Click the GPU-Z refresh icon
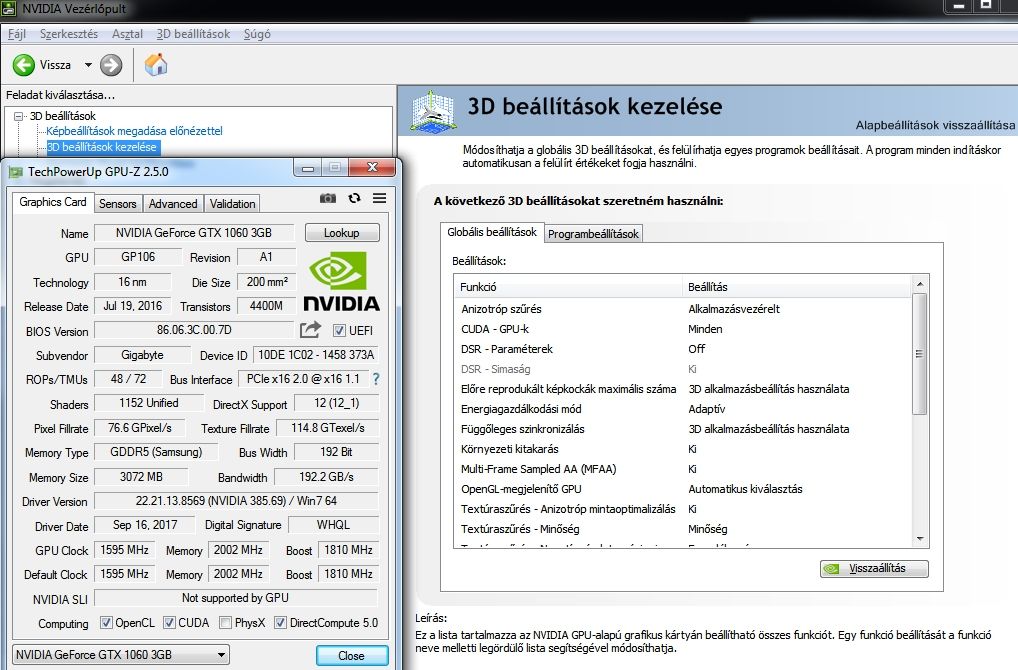The width and height of the screenshot is (1018, 670). tap(354, 198)
